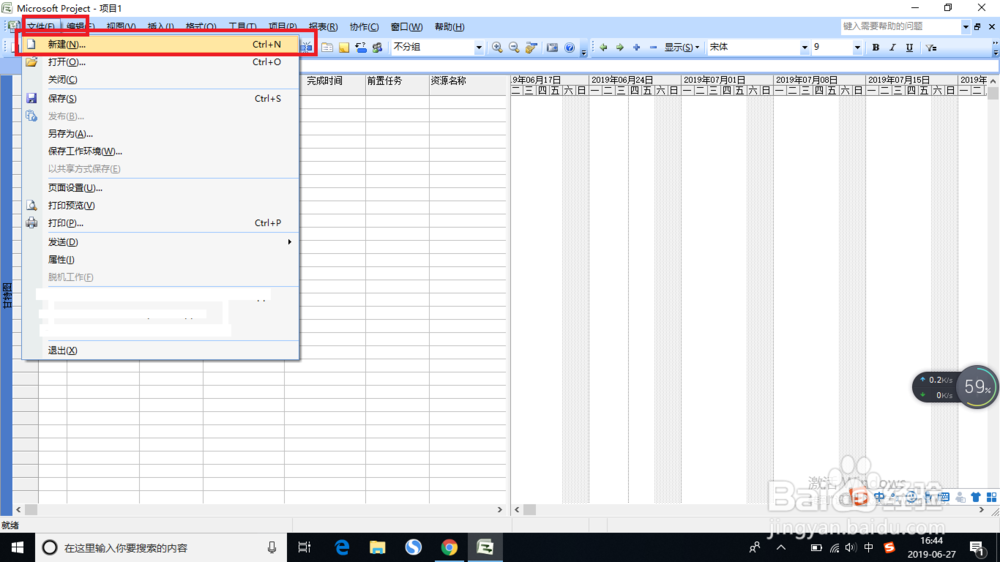The height and width of the screenshot is (562, 1000).
Task: Click the Windows Start button
Action: (x=17, y=547)
